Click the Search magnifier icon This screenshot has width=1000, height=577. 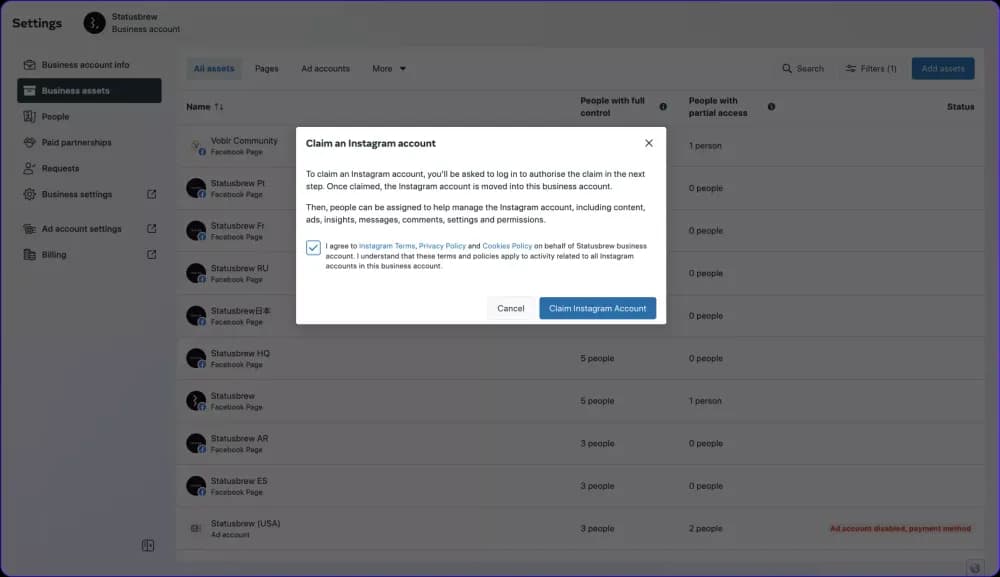pos(788,69)
